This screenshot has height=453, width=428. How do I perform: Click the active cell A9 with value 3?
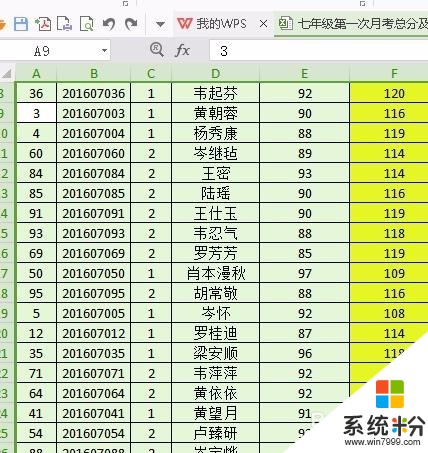[36, 113]
